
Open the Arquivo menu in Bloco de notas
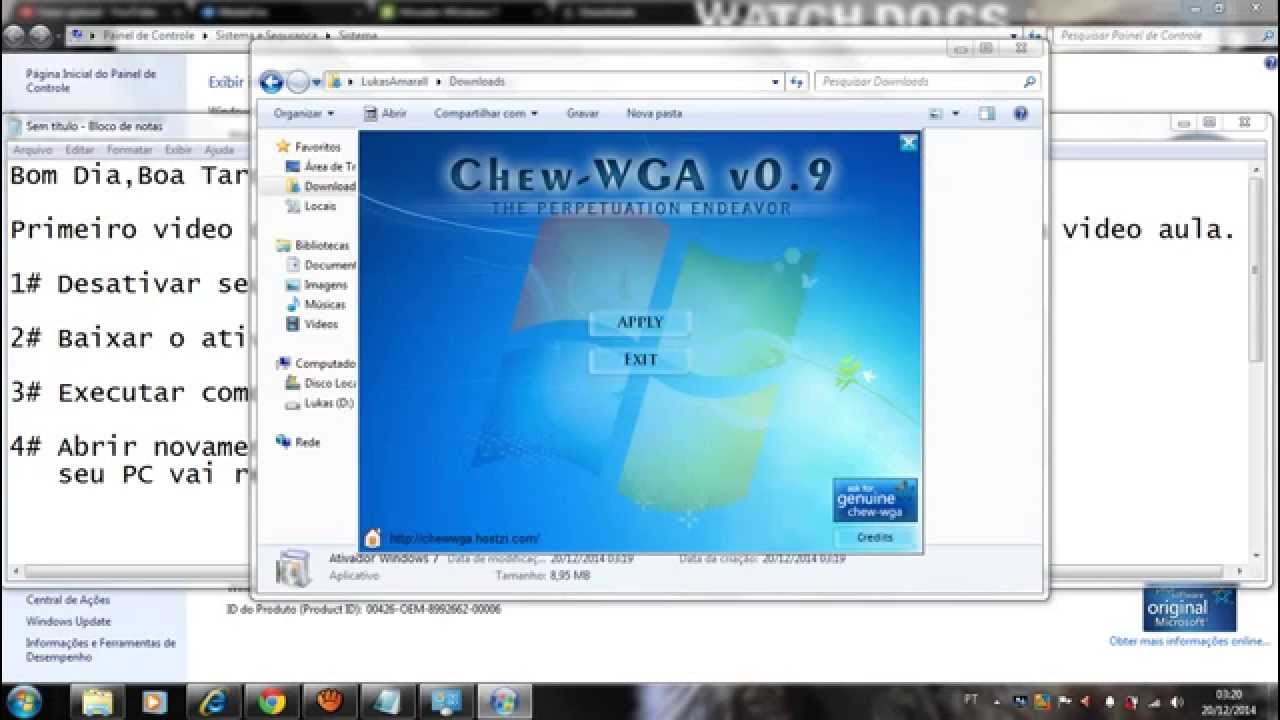[32, 150]
